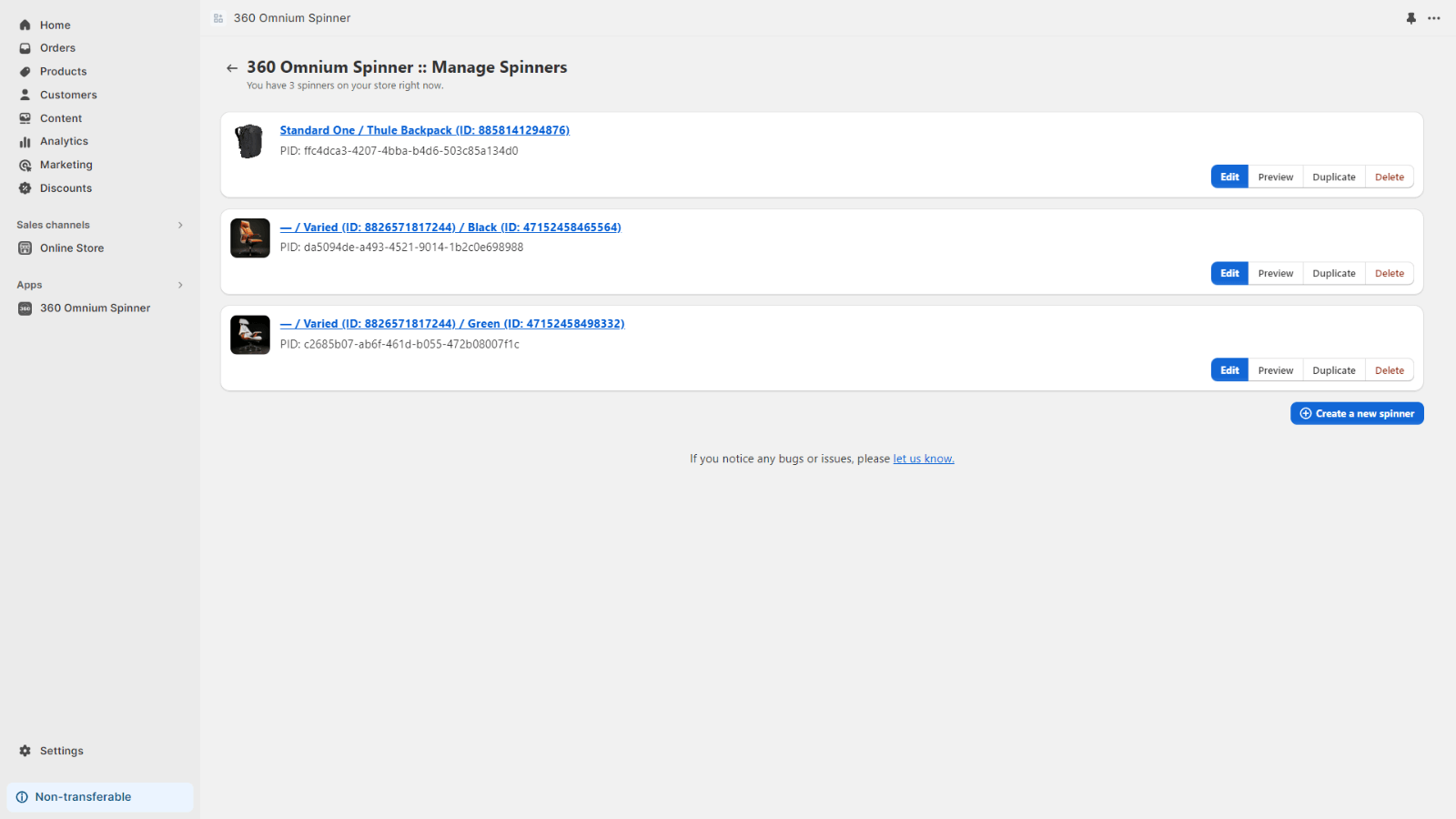Select PID text da5094de-a493-4521-9014-1b2c0e698988
The height and width of the screenshot is (819, 1456).
coord(413,248)
